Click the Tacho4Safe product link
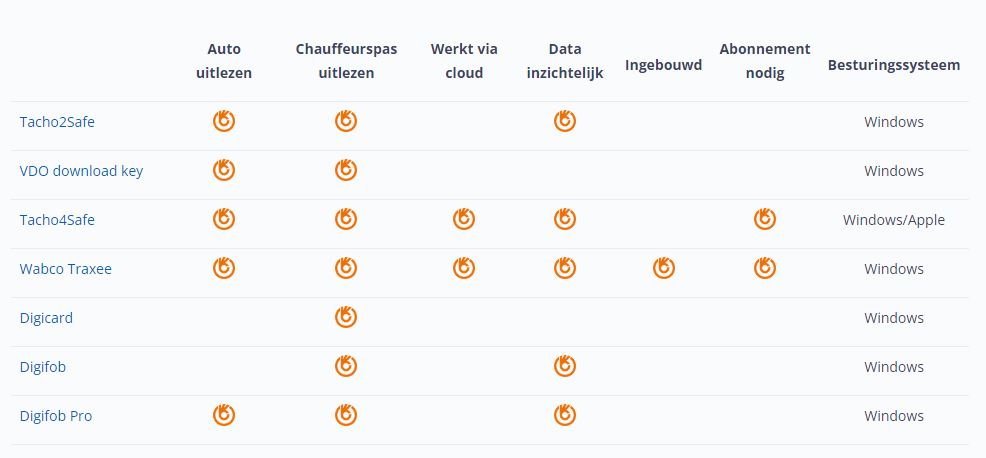Viewport: 986px width, 458px height. [x=57, y=220]
